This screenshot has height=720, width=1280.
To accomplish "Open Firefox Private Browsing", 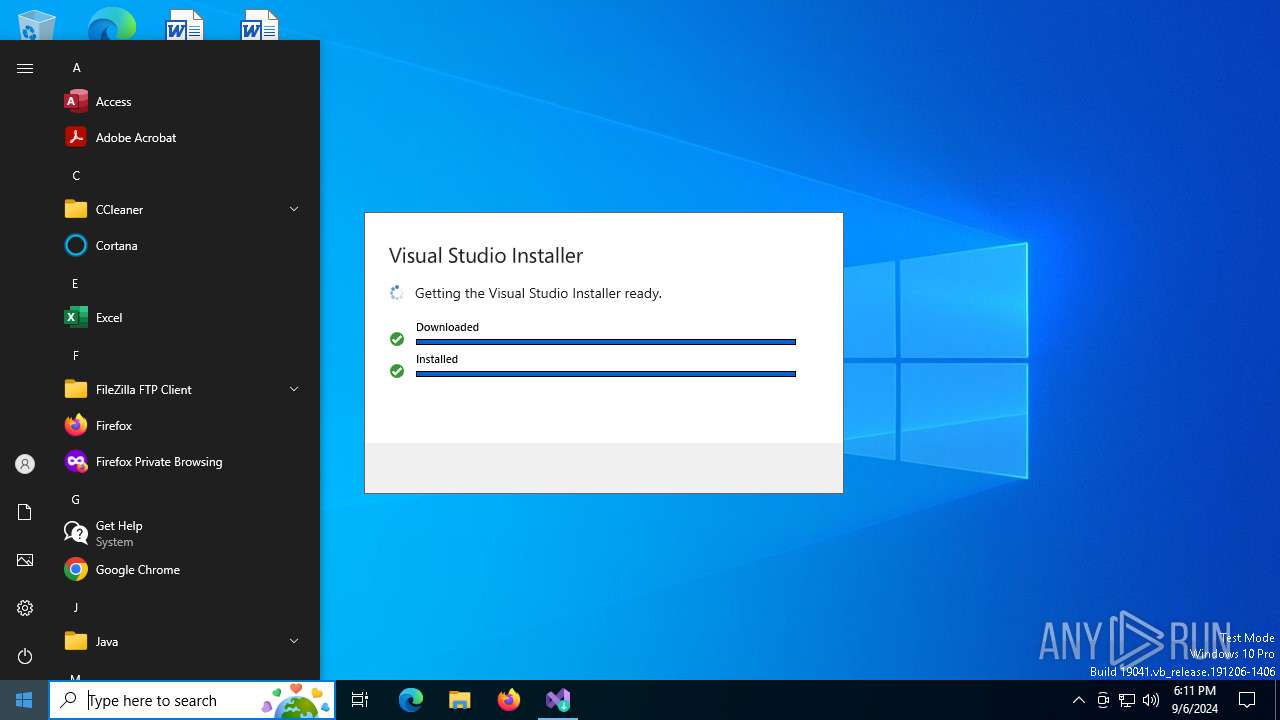I will 184,461.
